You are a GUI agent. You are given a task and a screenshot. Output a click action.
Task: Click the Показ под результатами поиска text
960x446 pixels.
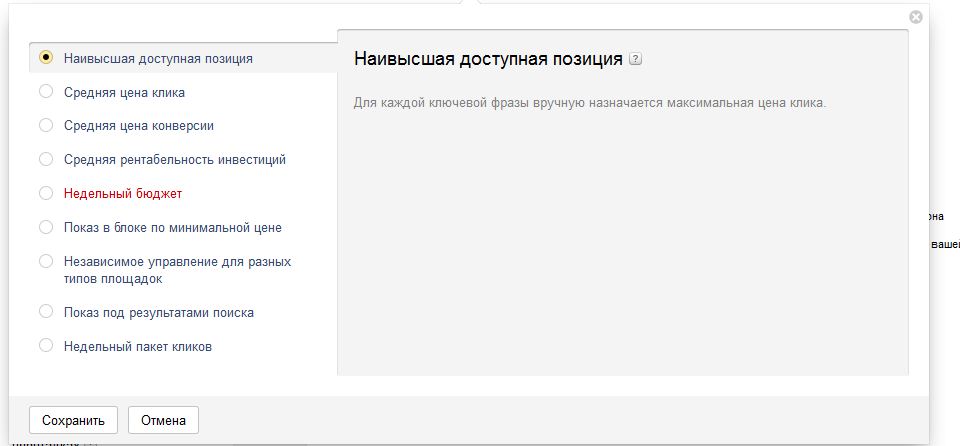pyautogui.click(x=158, y=312)
